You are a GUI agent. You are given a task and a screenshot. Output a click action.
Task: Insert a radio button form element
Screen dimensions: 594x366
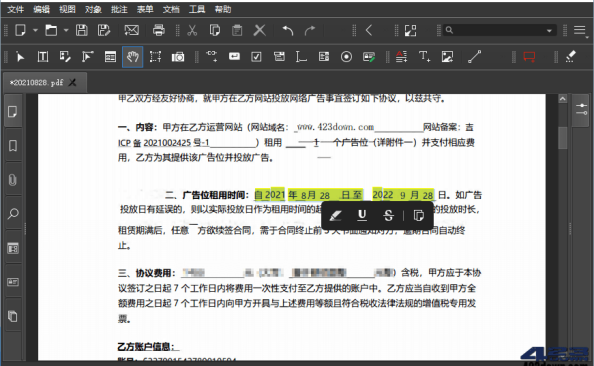[346, 57]
